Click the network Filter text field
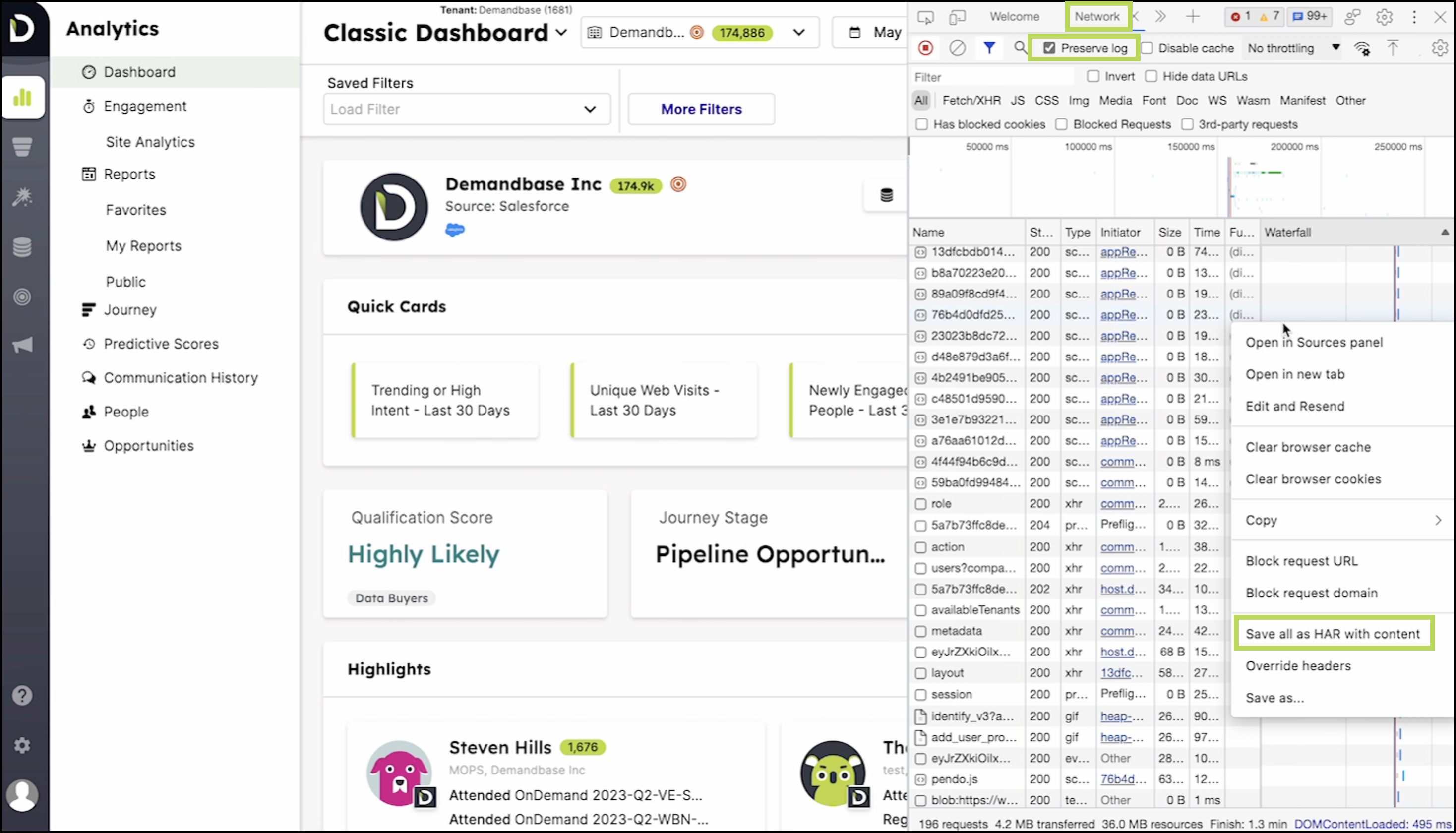This screenshot has height=833, width=1456. pos(993,77)
